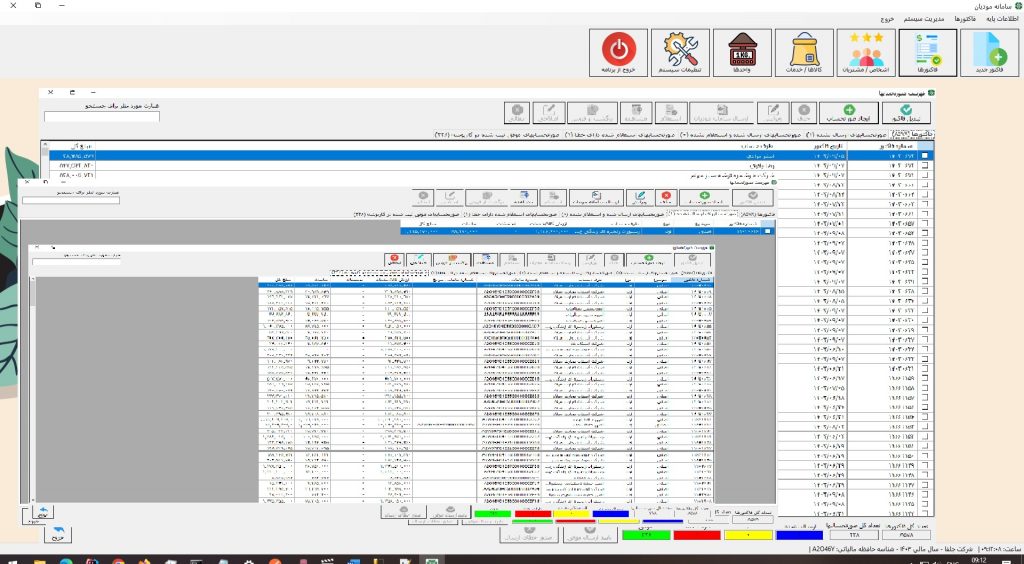Click the red خروج از برنامه power icon

point(618,55)
